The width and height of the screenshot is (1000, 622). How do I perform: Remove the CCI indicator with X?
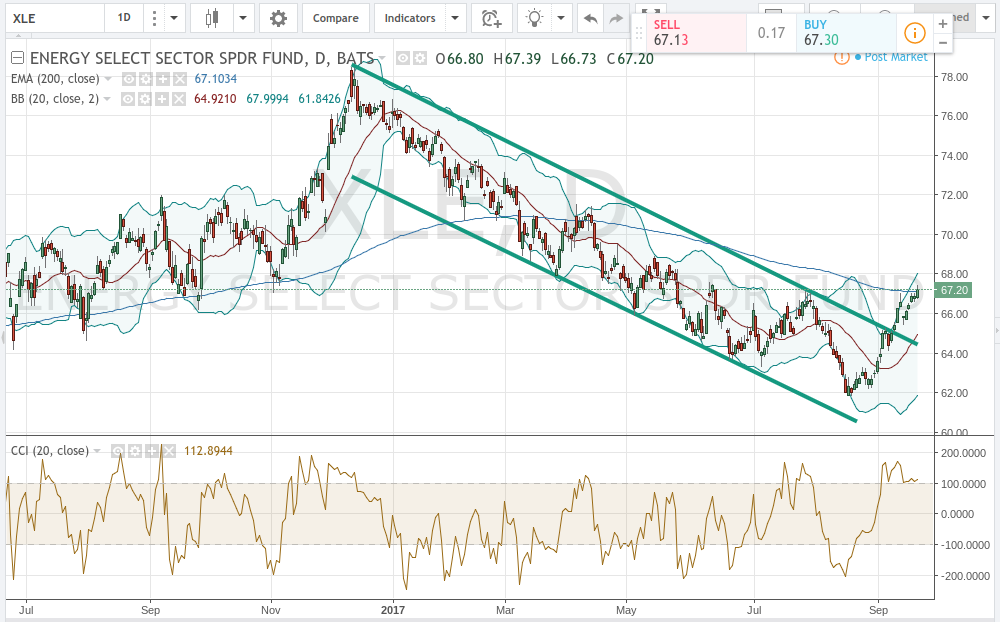pos(168,451)
